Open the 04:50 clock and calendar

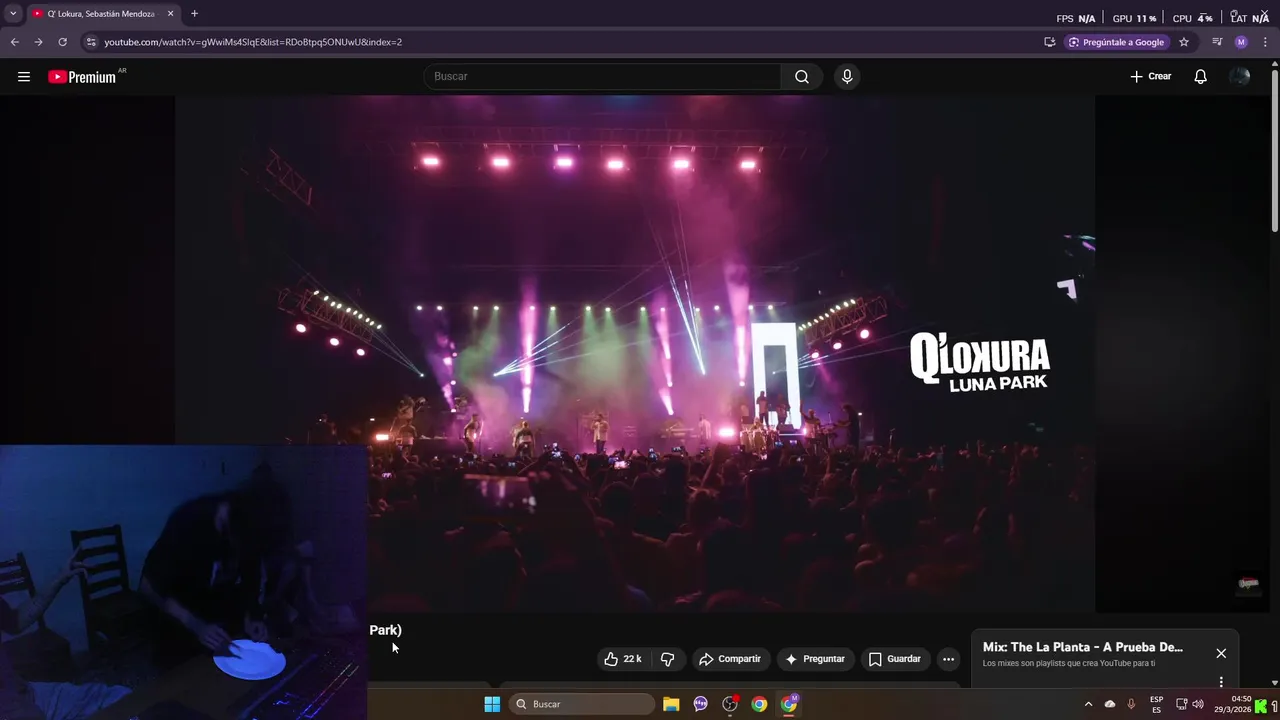click(1234, 704)
